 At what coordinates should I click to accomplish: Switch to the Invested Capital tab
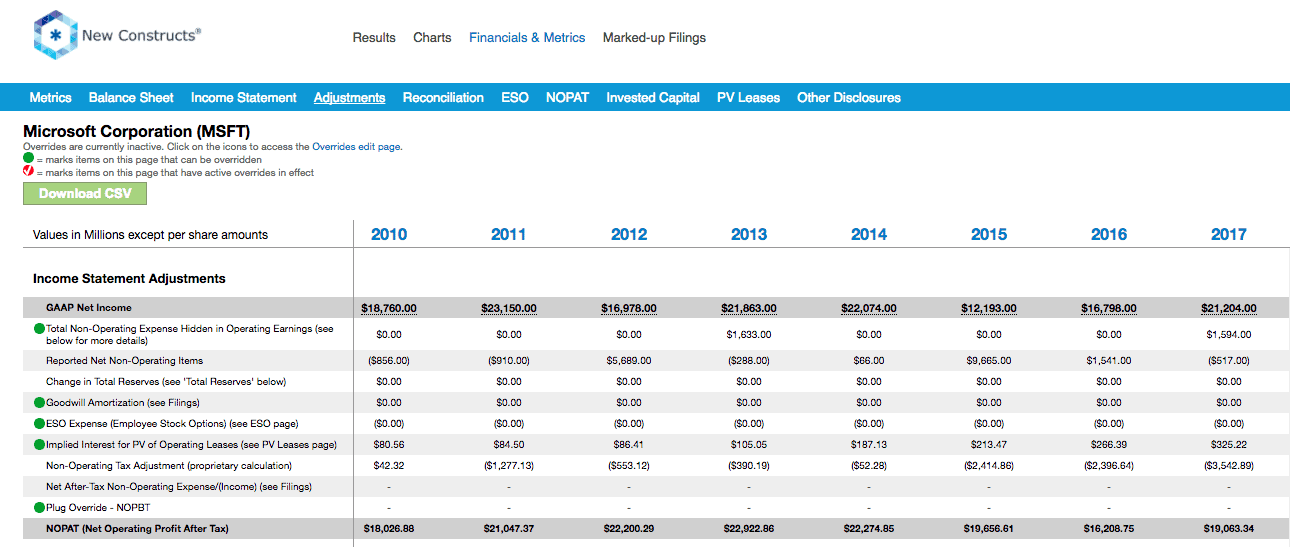(653, 97)
